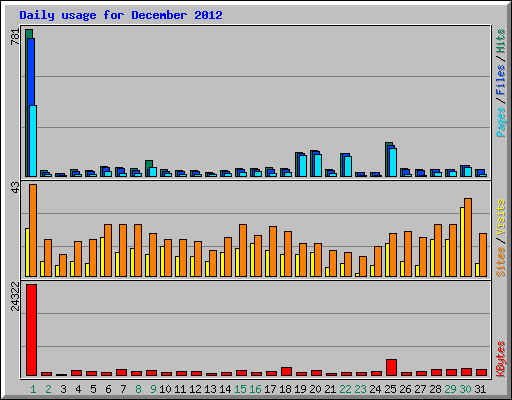Image resolution: width=512 pixels, height=400 pixels.
Task: Click day label '16' on the x-axis
Action: tap(255, 389)
